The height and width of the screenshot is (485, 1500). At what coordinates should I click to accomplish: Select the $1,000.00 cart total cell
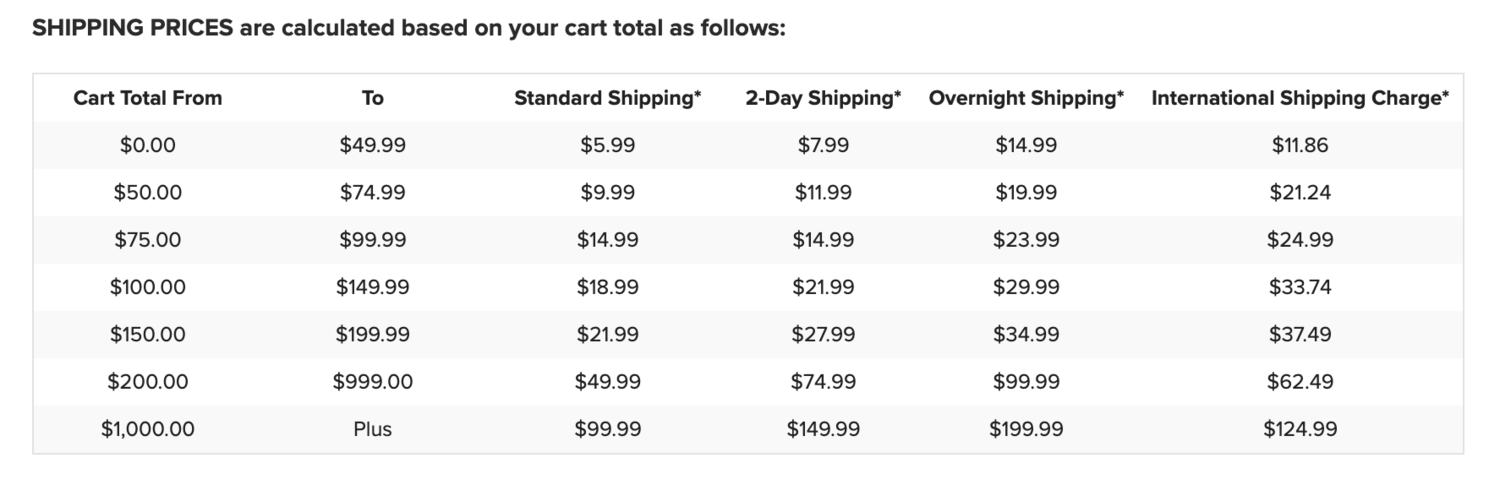(148, 429)
